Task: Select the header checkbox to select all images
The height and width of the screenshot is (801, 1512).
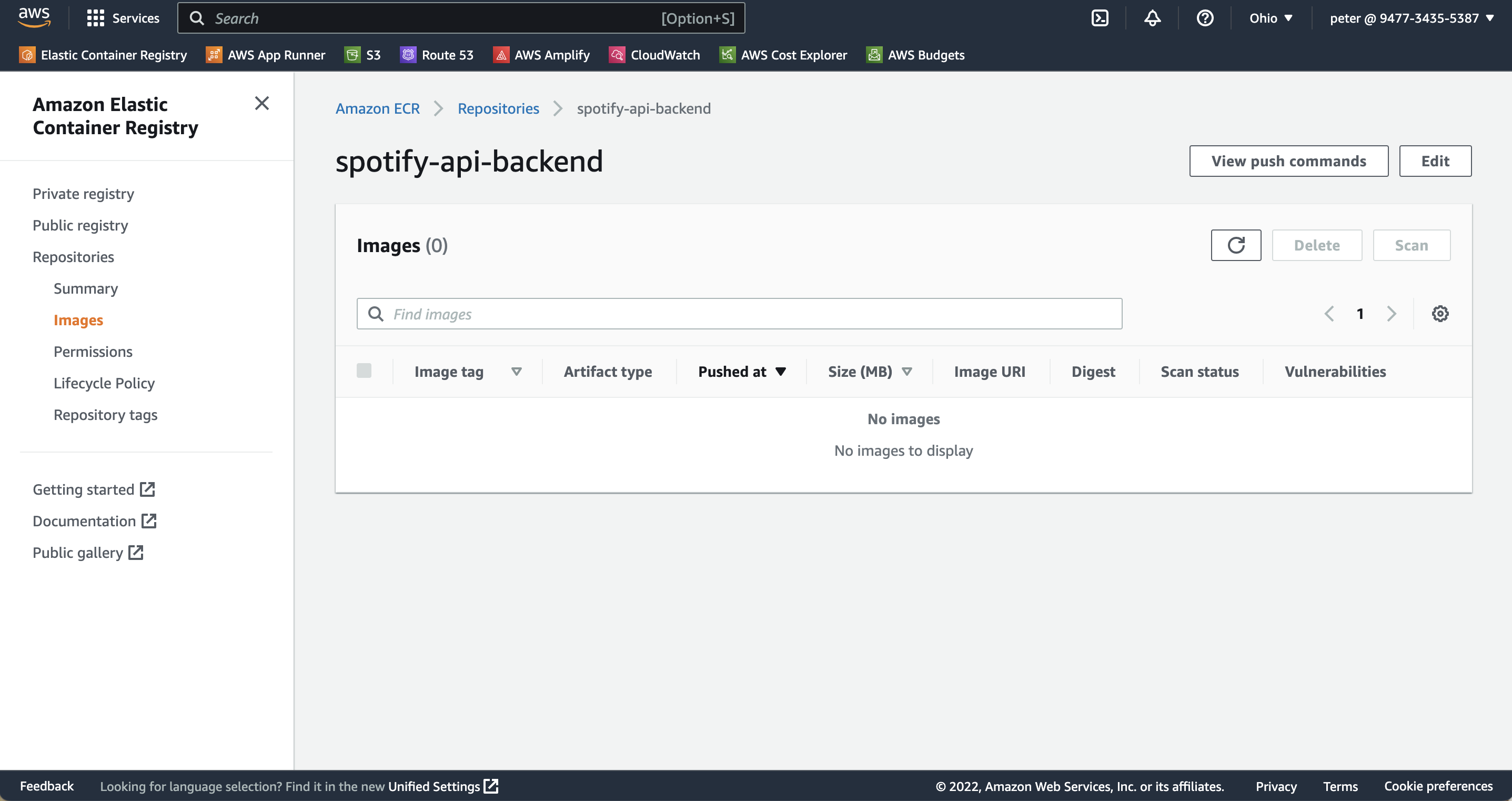Action: pyautogui.click(x=364, y=371)
